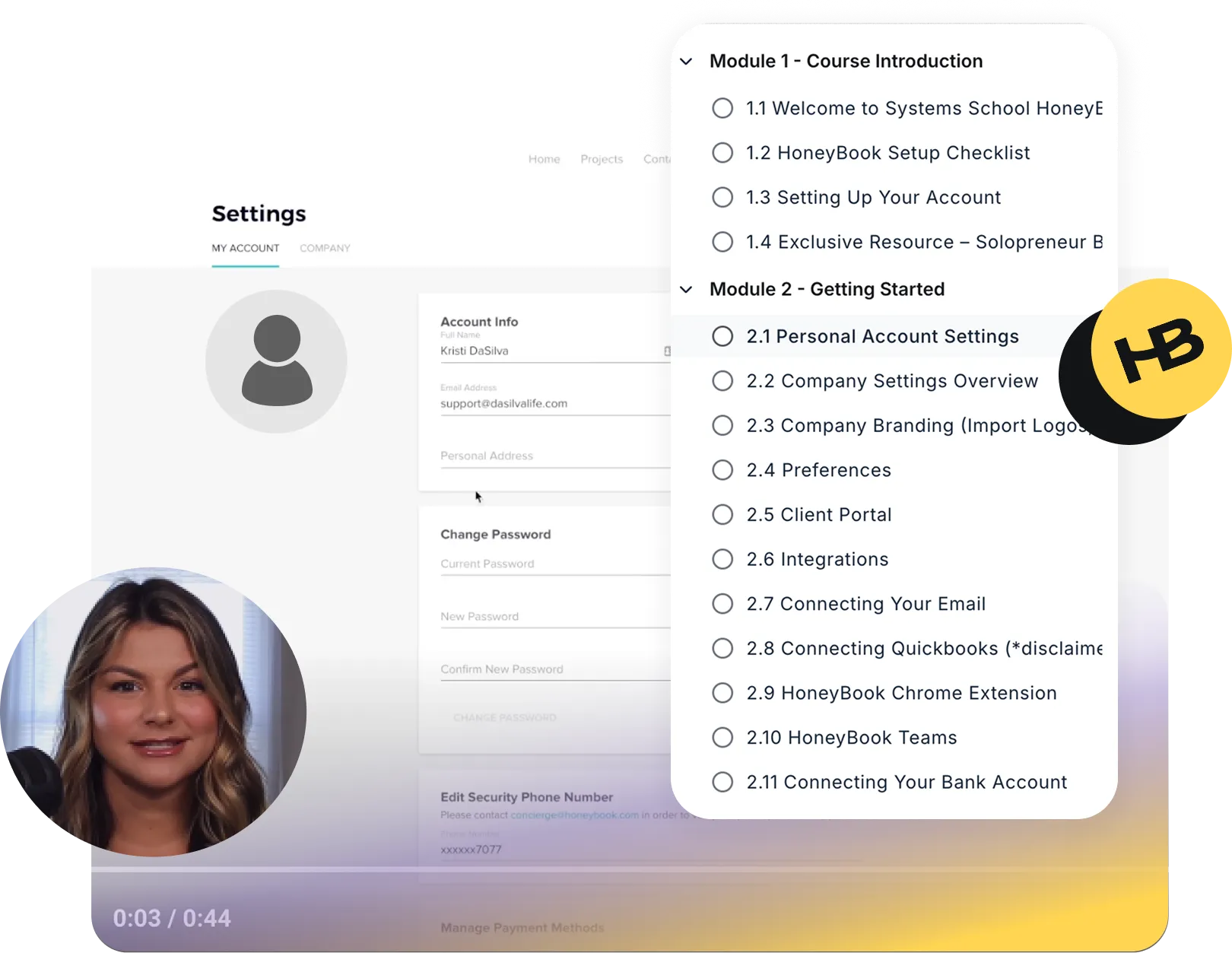Viewport: 1232px width, 953px height.
Task: Toggle completion circle for 2.2 Company Settings Overview
Action: pyautogui.click(x=722, y=381)
